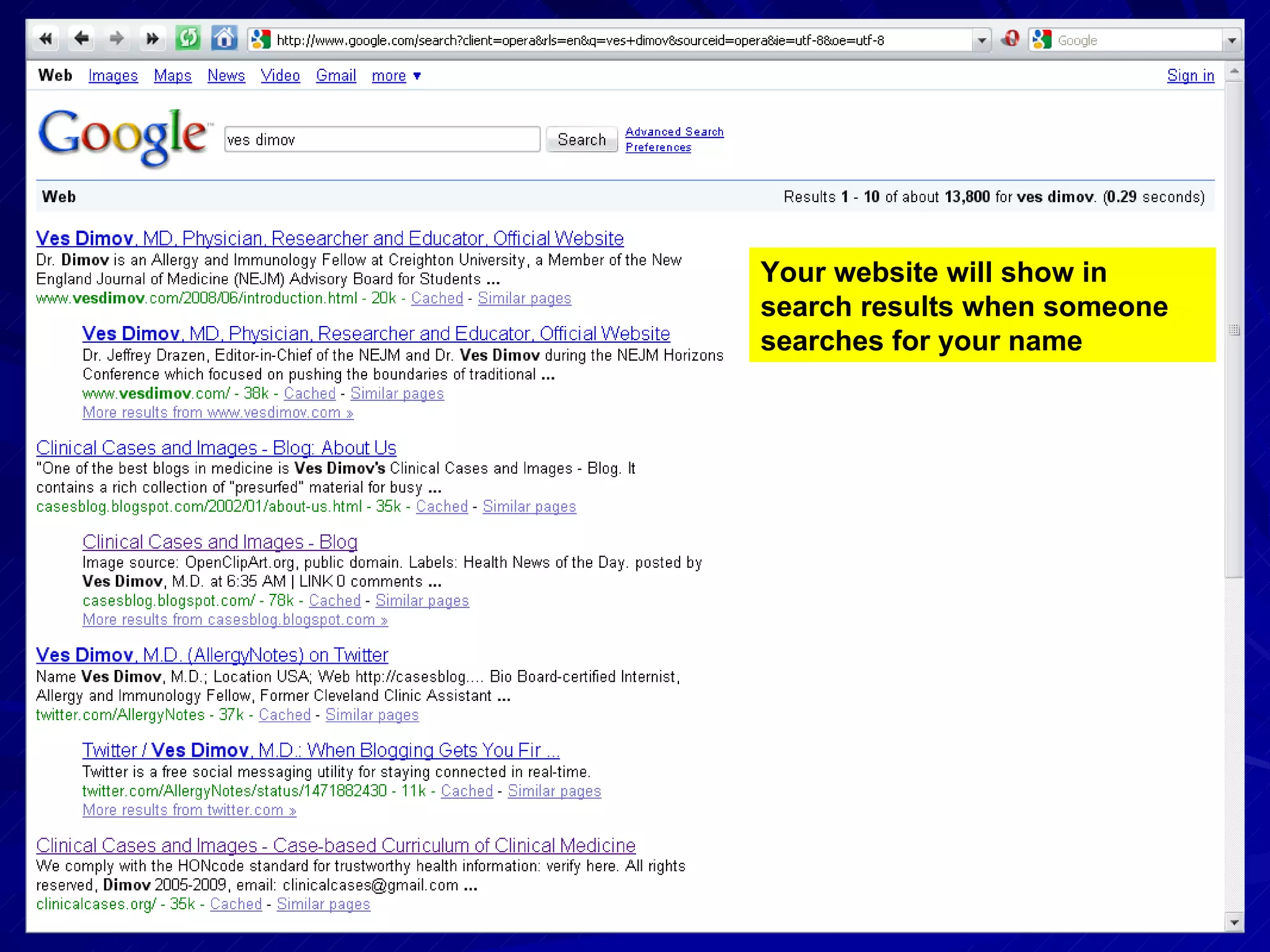The image size is (1270, 952).
Task: Open Cached link for clinicalcases.org result
Action: tap(236, 904)
